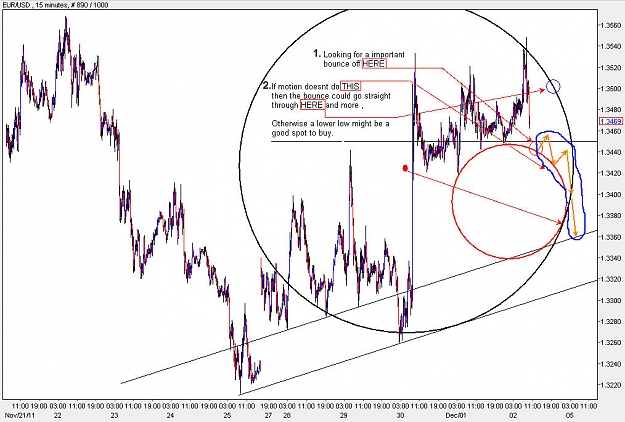
Task: Click the 1.3240 price axis label
Action: tap(612, 364)
